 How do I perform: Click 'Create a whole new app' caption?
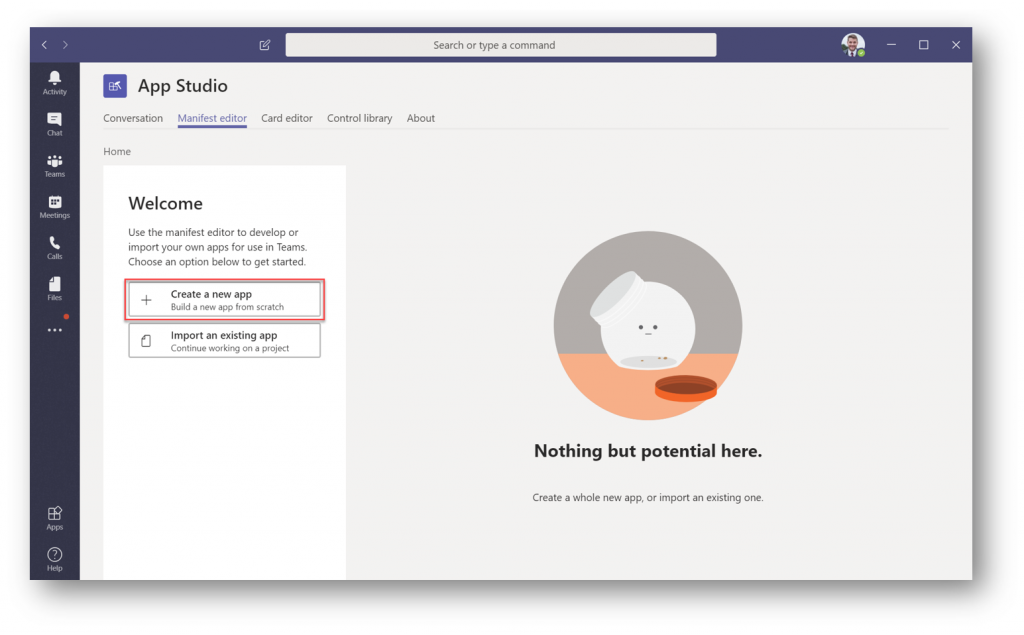(648, 497)
